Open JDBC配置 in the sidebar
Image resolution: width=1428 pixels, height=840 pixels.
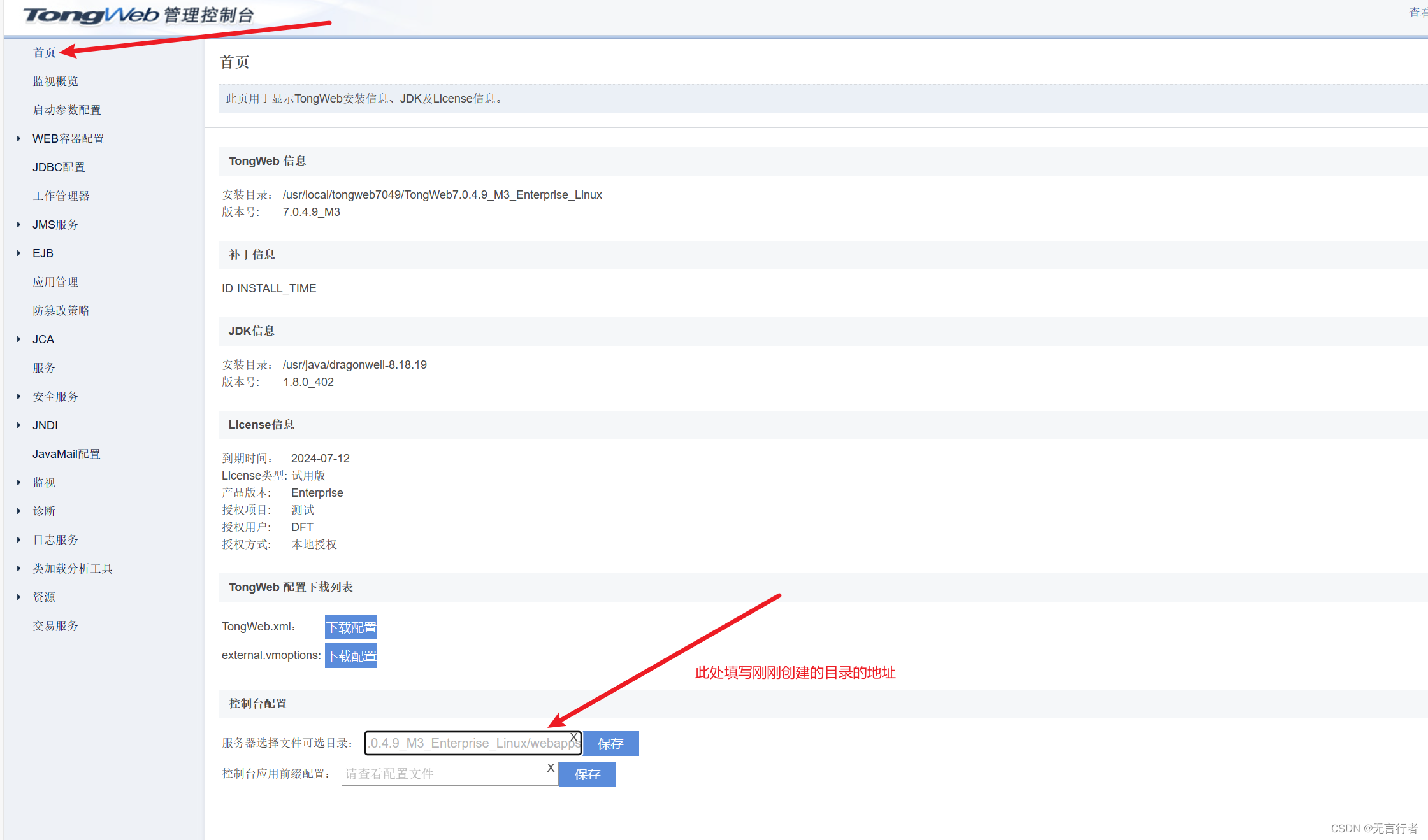pyautogui.click(x=59, y=167)
